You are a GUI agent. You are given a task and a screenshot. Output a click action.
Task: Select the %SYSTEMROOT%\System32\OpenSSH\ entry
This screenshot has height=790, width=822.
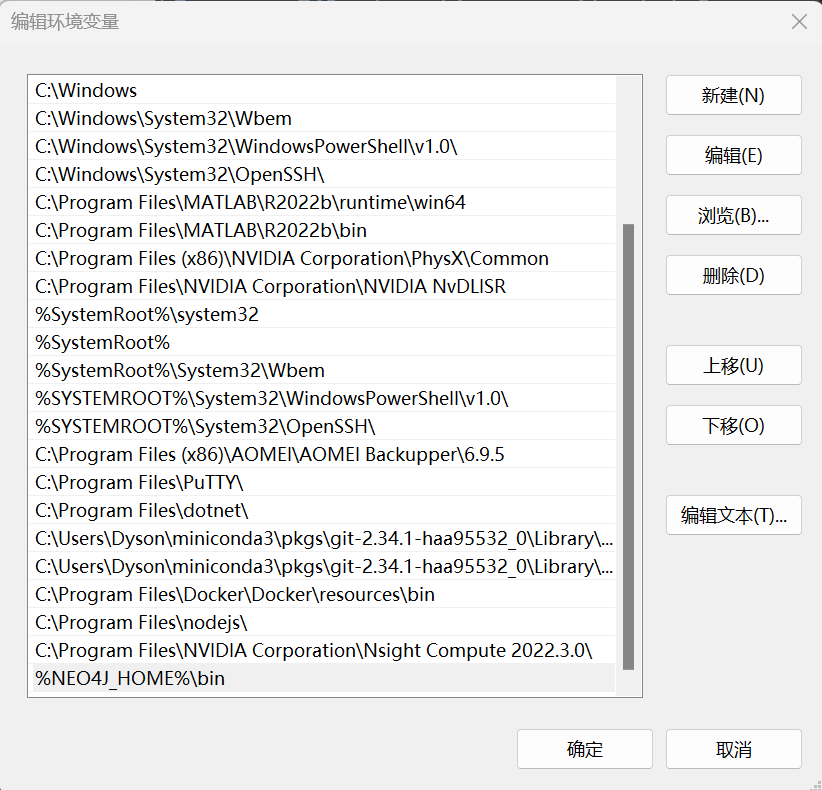(x=322, y=426)
